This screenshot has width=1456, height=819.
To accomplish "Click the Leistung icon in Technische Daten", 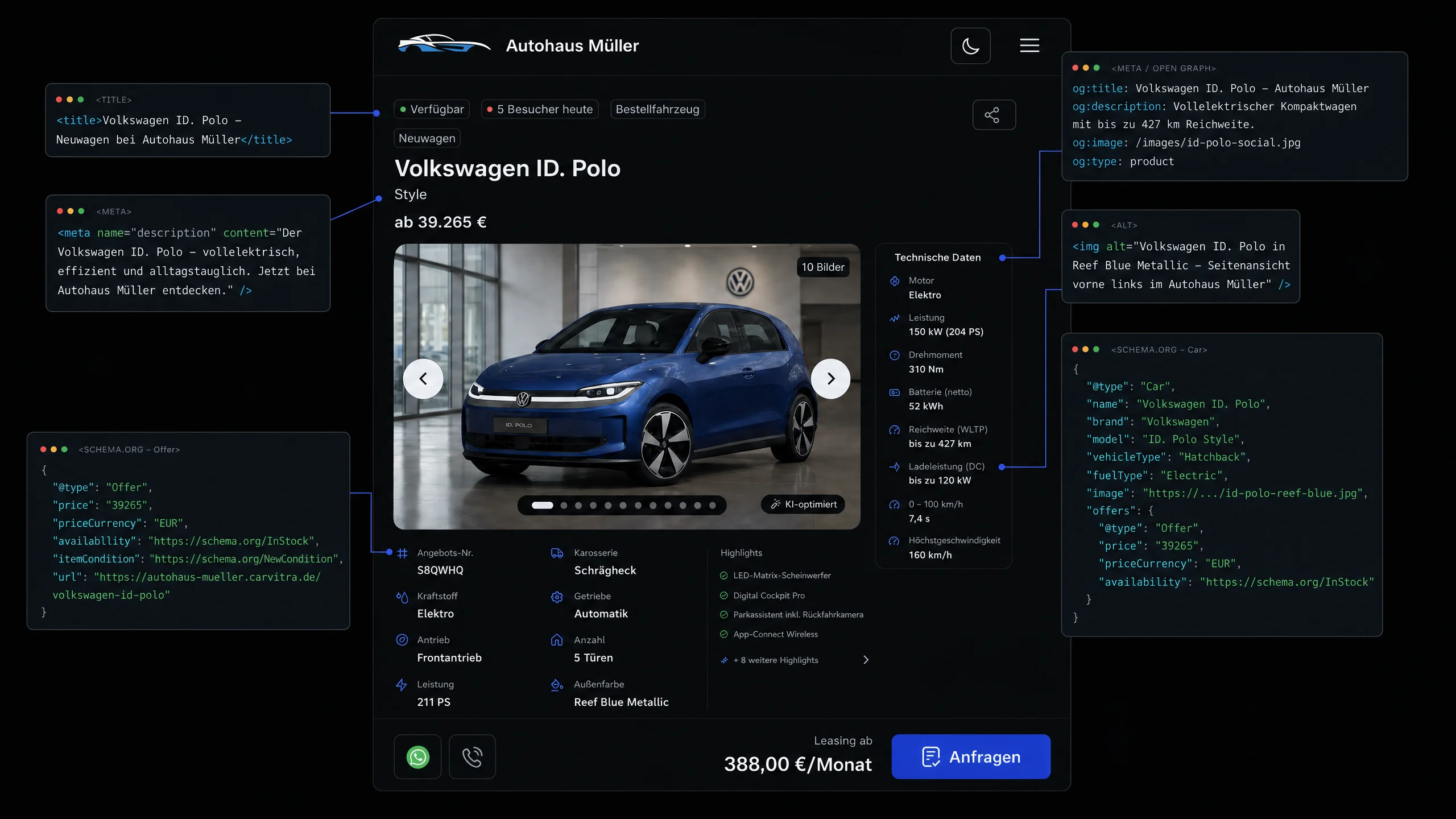I will pos(895,318).
